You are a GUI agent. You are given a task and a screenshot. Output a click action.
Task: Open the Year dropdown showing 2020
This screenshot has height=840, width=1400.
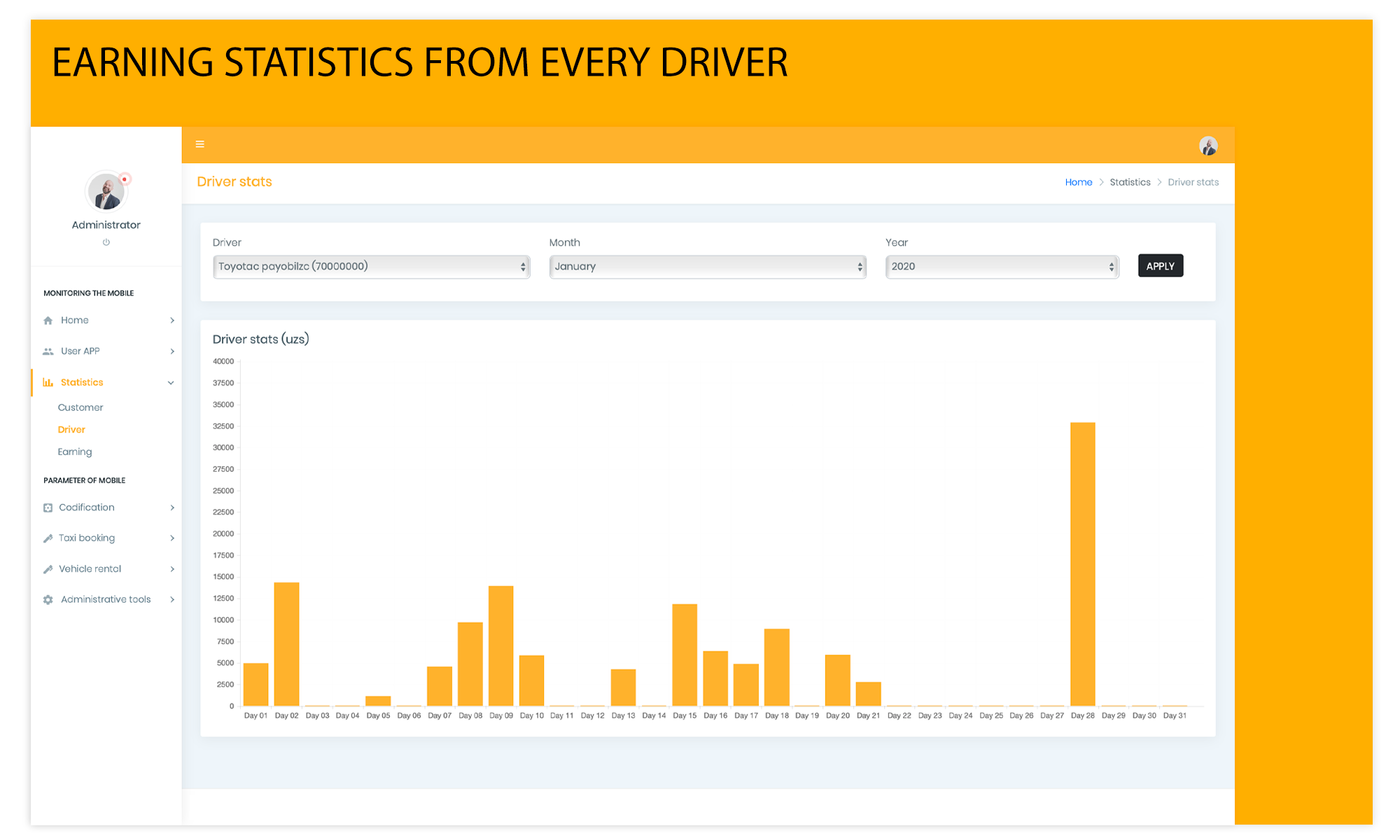pos(1002,267)
